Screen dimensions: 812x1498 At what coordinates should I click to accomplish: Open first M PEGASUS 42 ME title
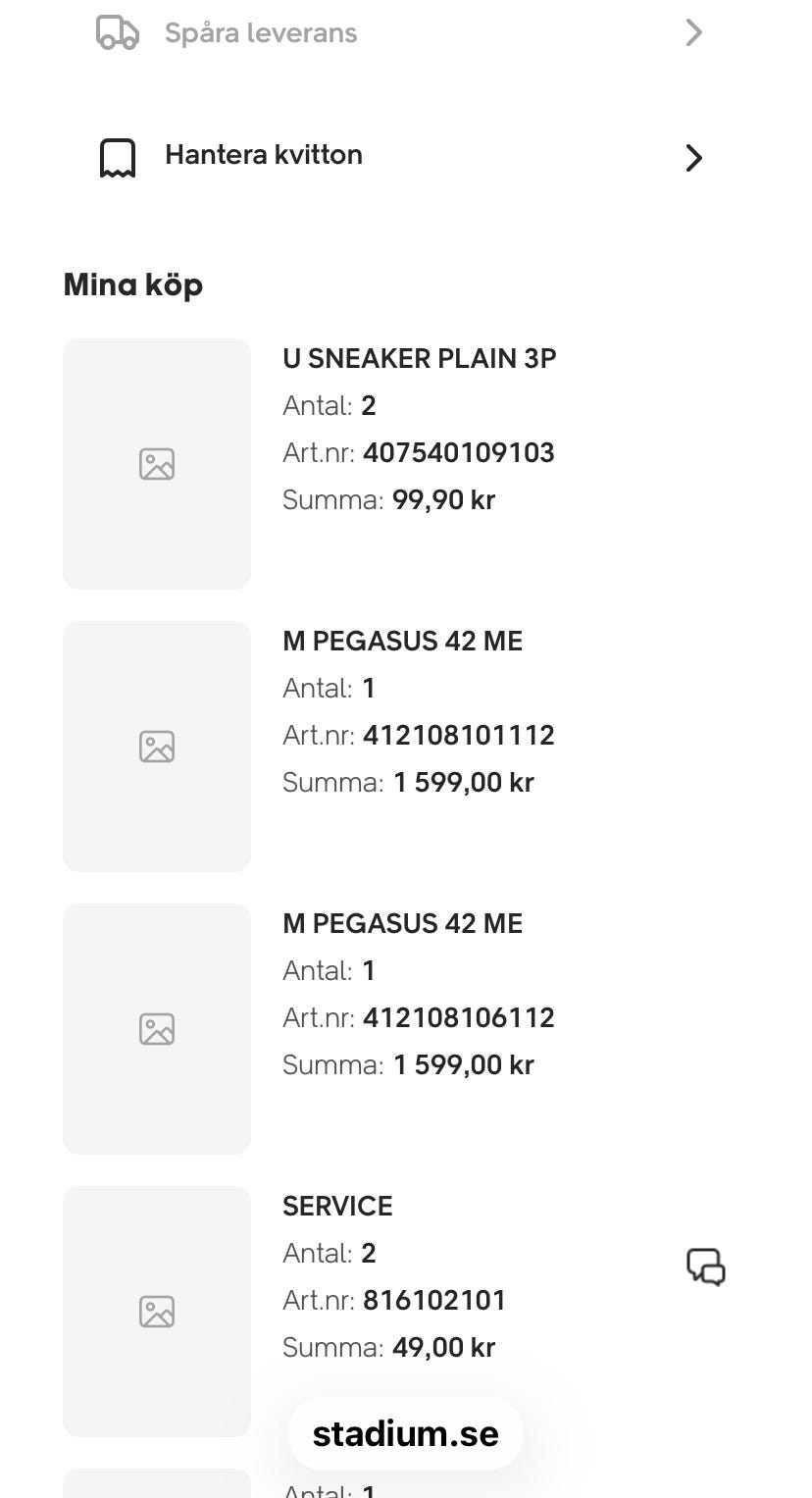[402, 641]
